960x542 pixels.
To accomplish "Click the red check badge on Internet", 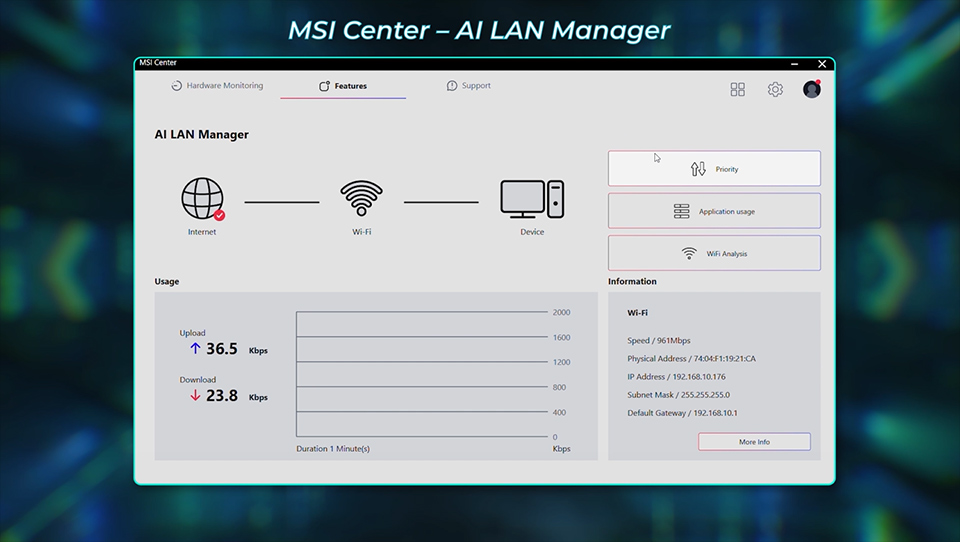I will point(219,215).
